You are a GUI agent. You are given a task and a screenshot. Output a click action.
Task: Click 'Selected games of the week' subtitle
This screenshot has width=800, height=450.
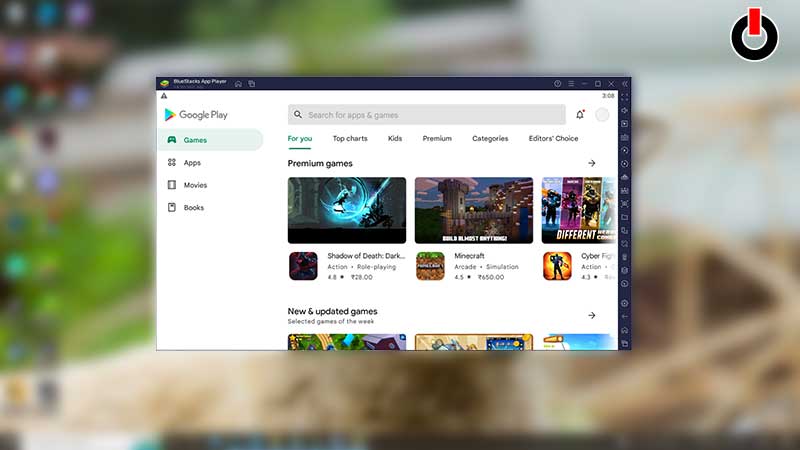331,321
